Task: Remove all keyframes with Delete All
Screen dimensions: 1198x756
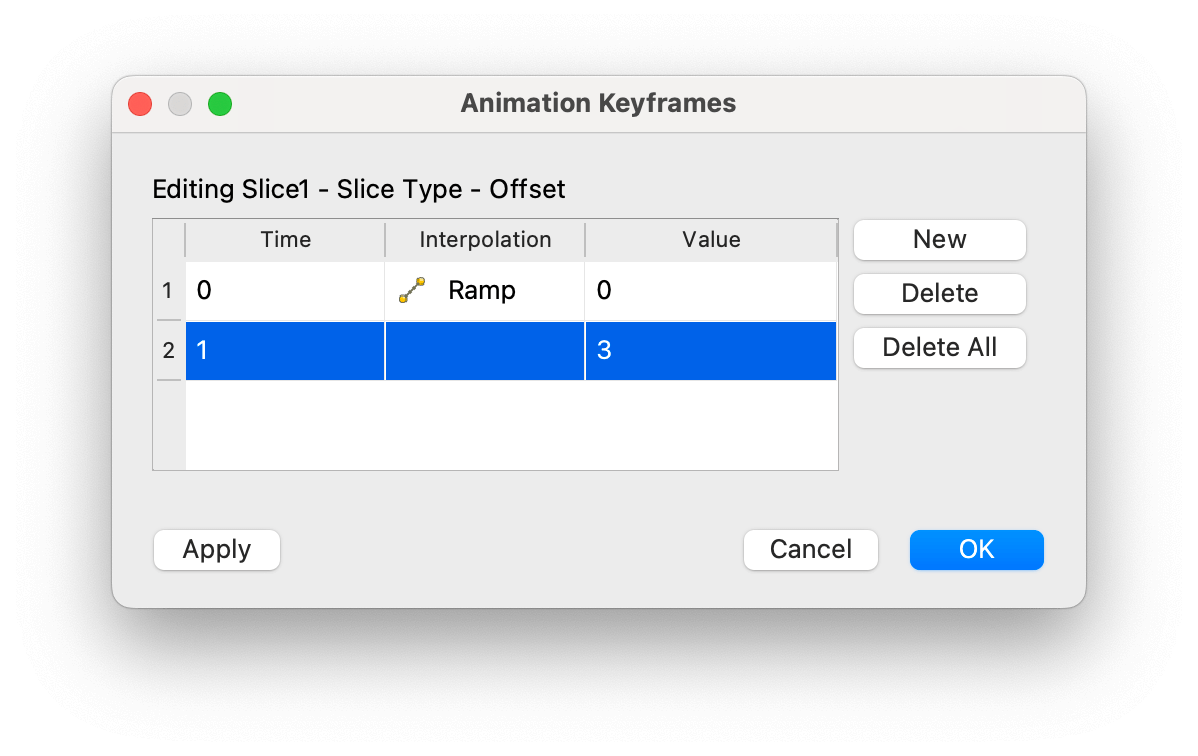Action: (939, 347)
